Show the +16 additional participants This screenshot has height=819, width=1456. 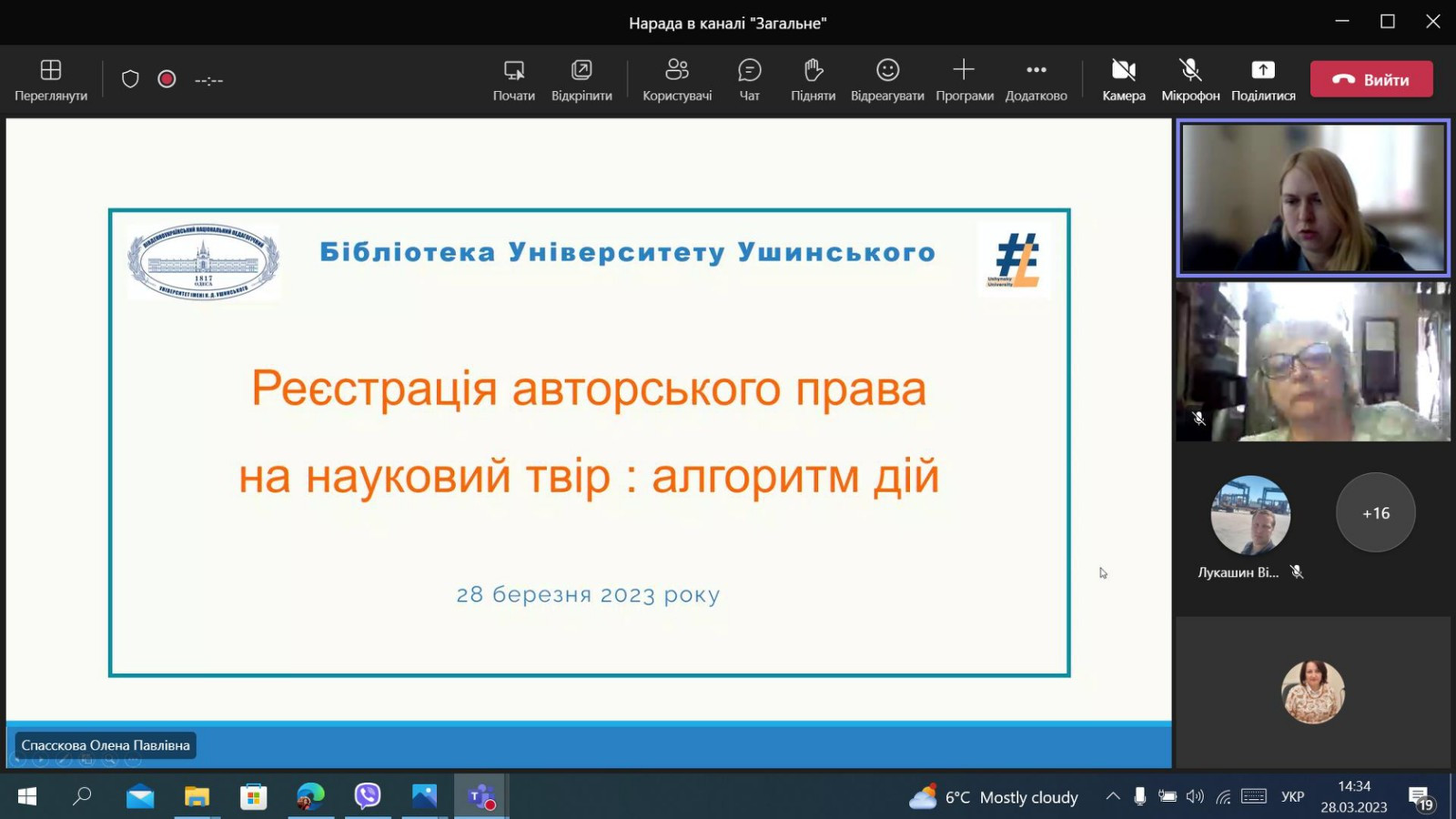(x=1376, y=512)
